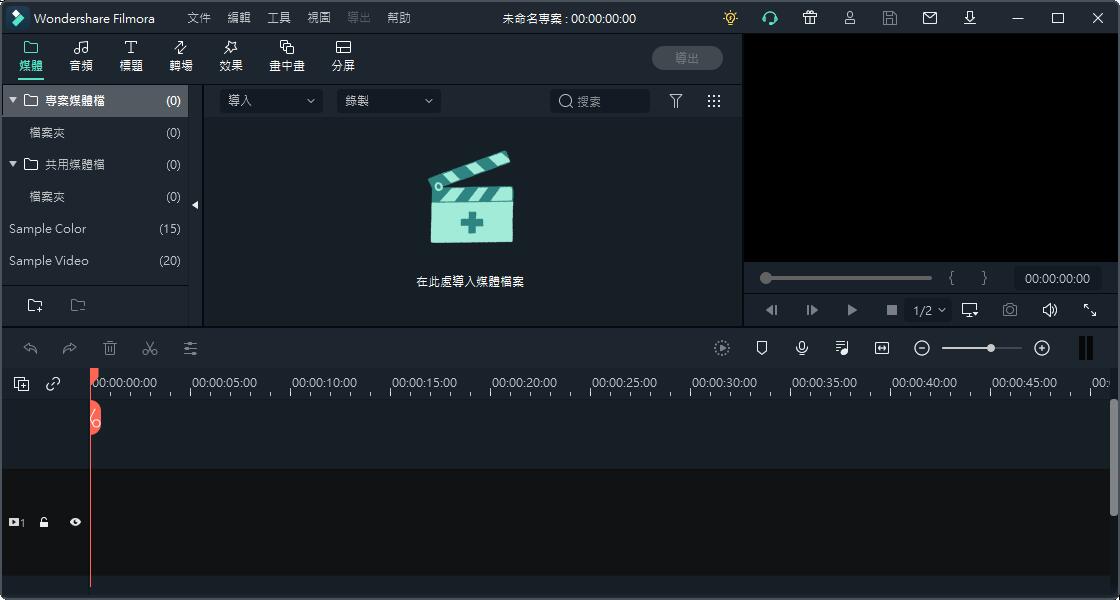Open the 1/2 playback quality dropdown
The image size is (1120, 600).
pyautogui.click(x=929, y=310)
